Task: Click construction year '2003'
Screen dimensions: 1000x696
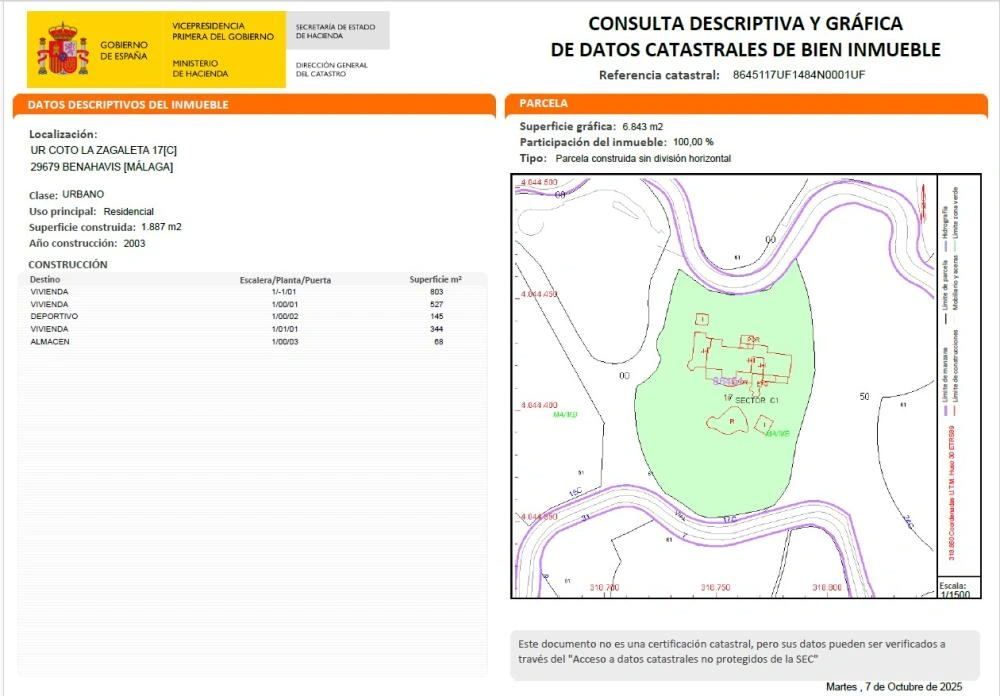Action: 135,243
